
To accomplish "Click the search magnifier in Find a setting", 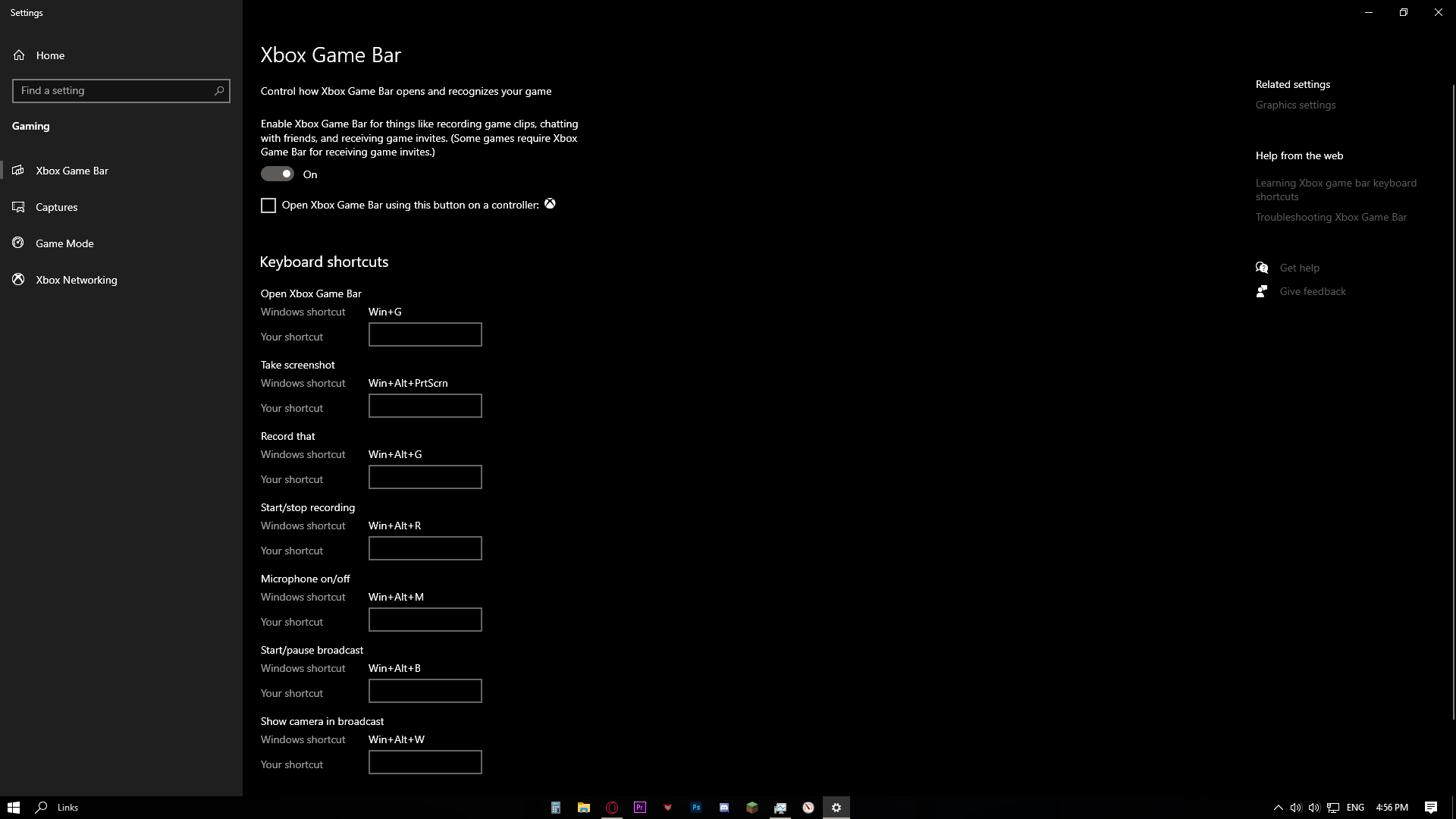I will [x=219, y=90].
